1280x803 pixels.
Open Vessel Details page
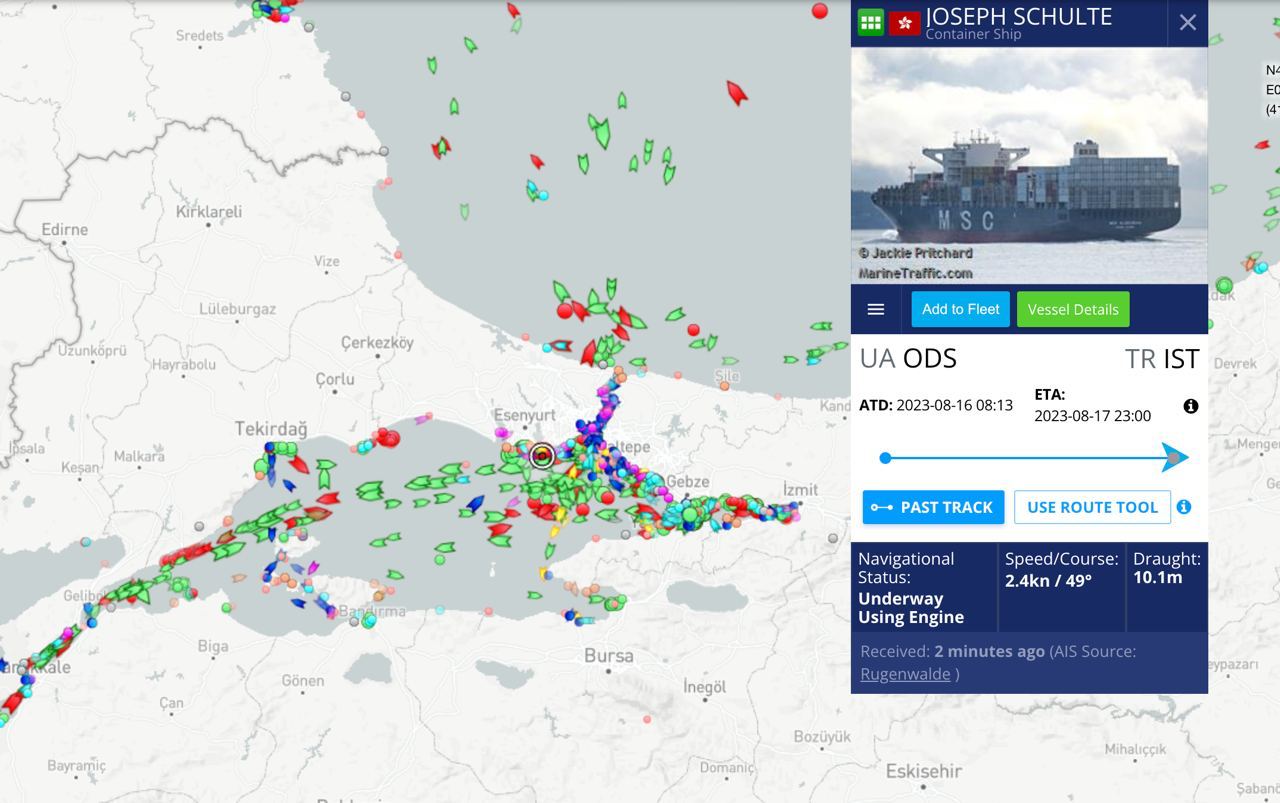[x=1073, y=309]
